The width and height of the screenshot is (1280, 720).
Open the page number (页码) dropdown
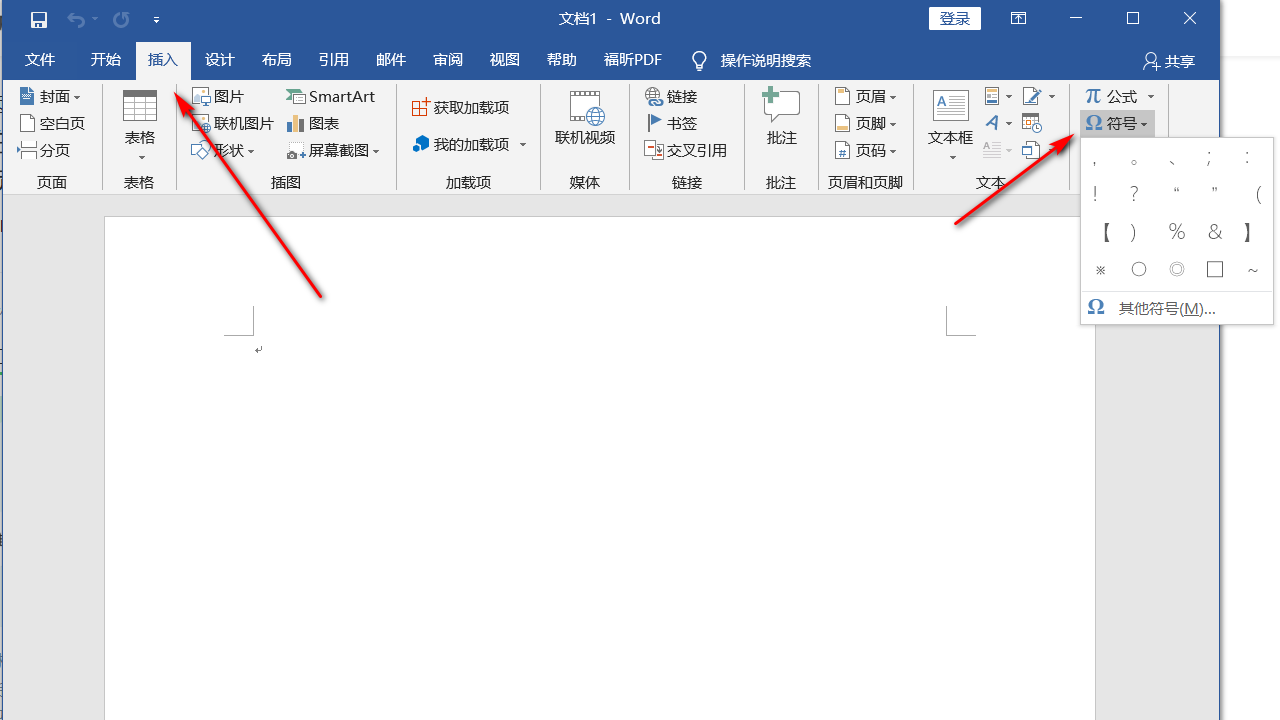click(x=865, y=151)
